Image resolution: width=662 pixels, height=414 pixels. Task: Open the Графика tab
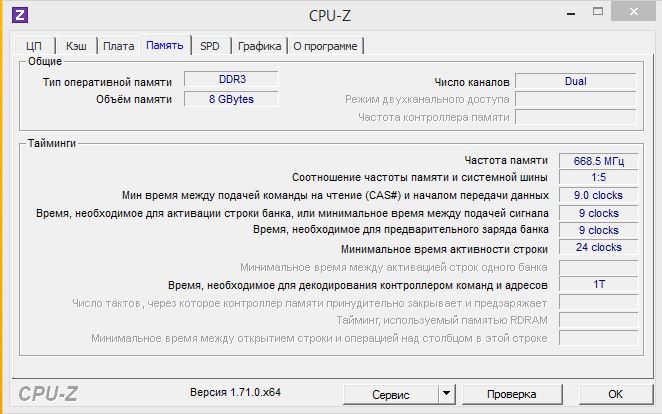[259, 46]
